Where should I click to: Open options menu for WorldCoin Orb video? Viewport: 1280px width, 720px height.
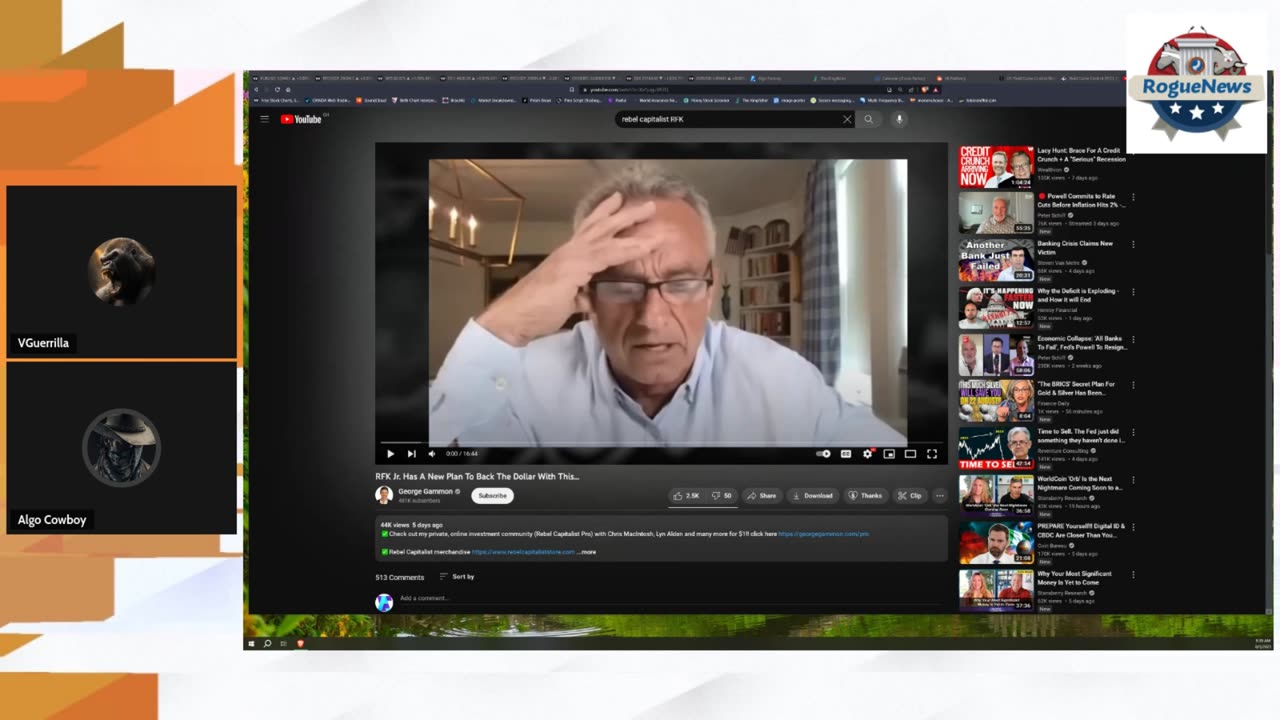coord(1133,479)
